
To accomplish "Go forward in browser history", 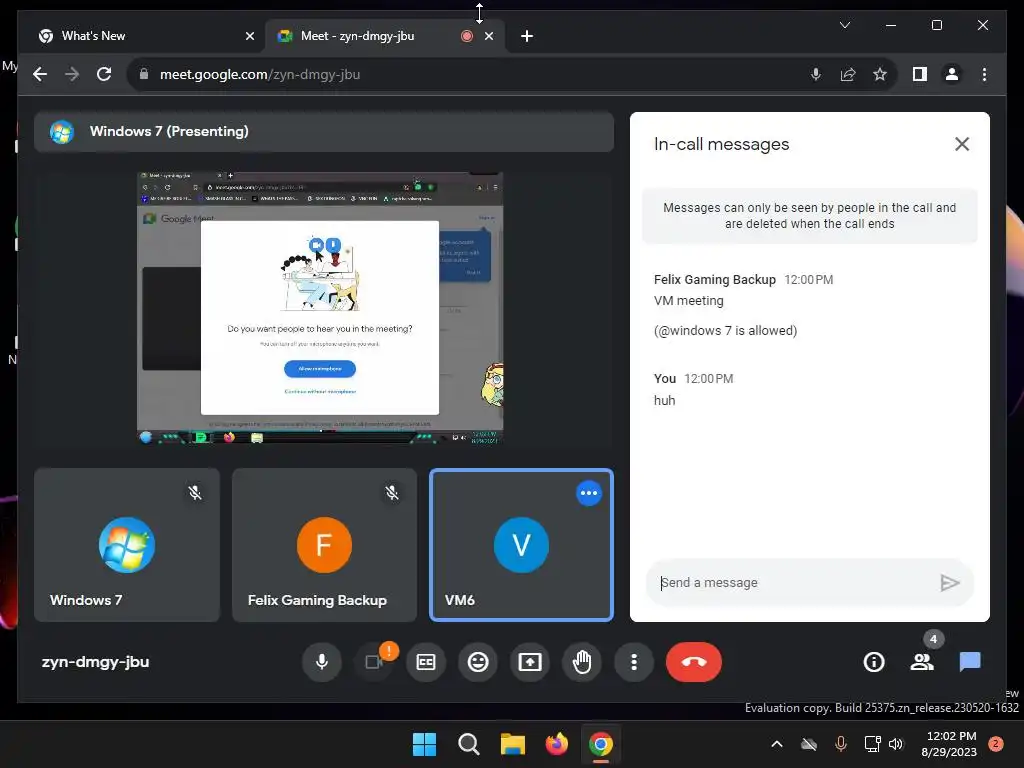I will click(72, 74).
